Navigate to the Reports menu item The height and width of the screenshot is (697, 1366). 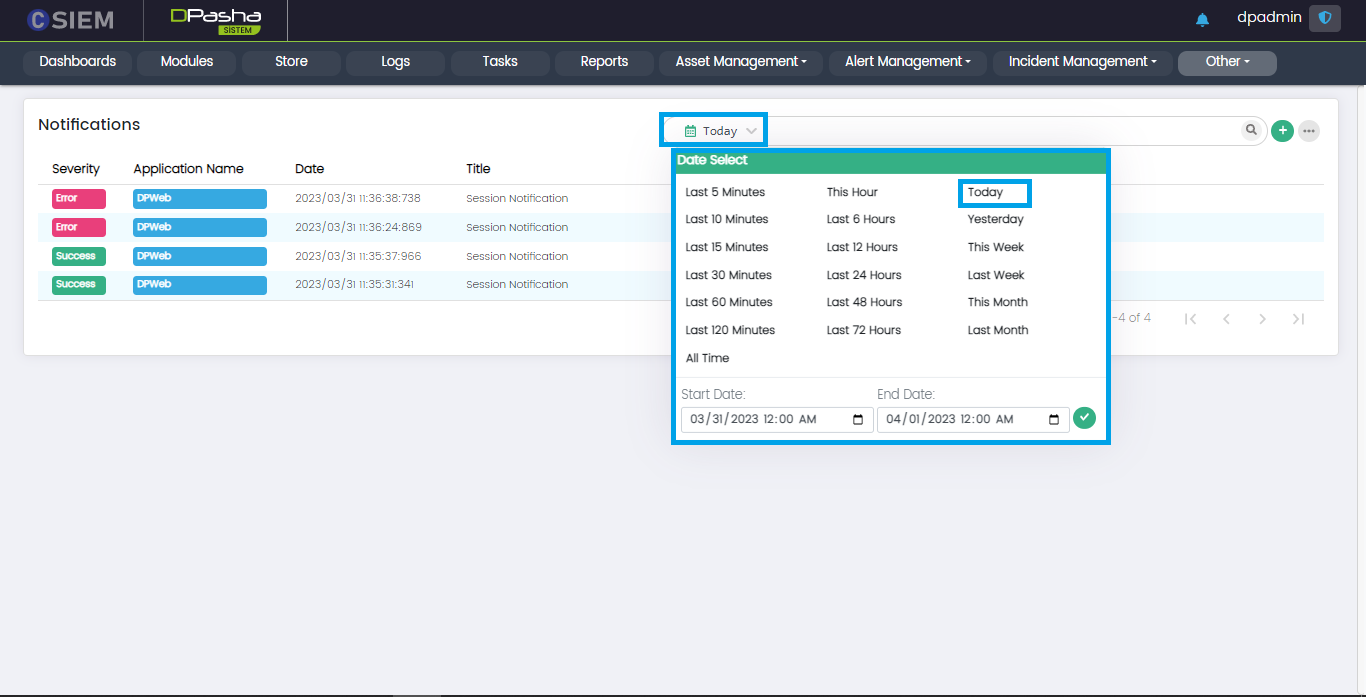click(x=604, y=62)
